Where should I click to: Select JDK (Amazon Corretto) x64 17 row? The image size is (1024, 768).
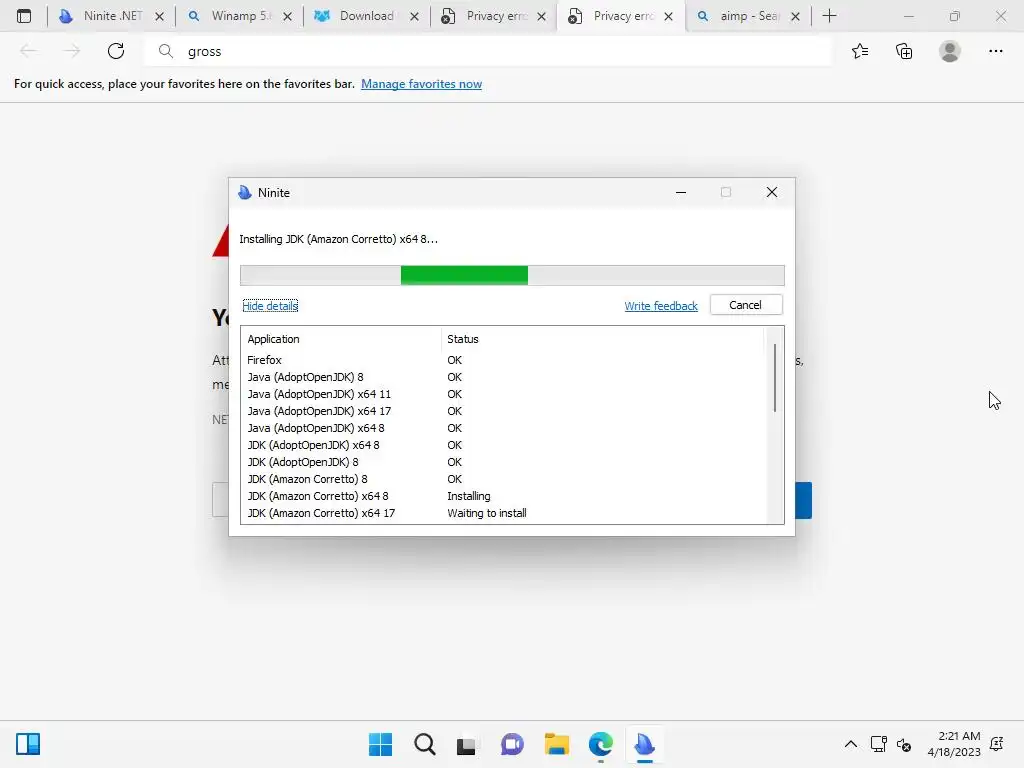coord(503,513)
